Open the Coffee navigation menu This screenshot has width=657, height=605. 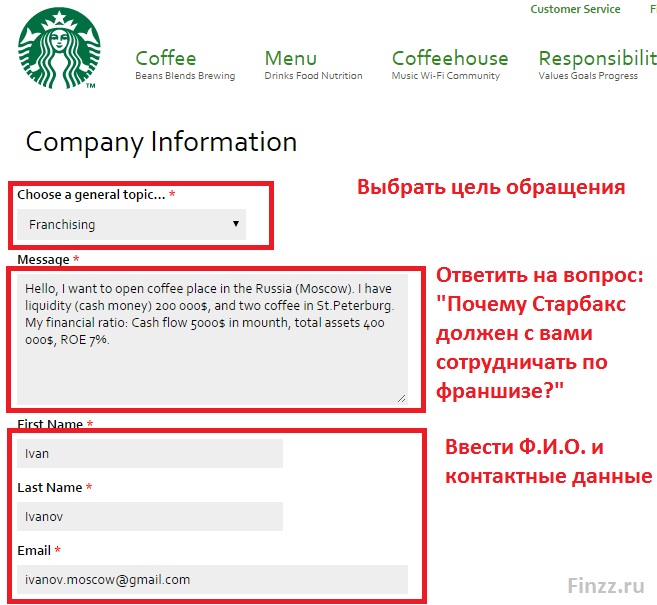coord(166,58)
